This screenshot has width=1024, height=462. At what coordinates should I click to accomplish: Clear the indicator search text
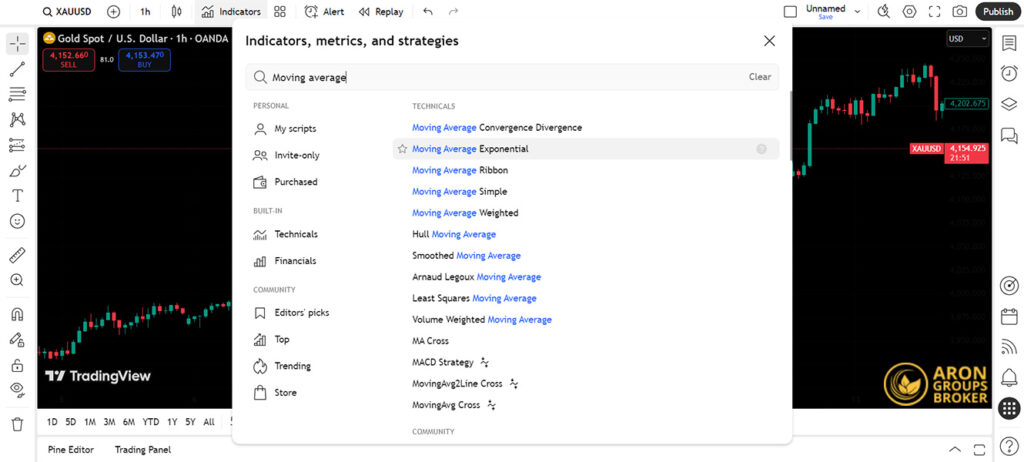[759, 77]
